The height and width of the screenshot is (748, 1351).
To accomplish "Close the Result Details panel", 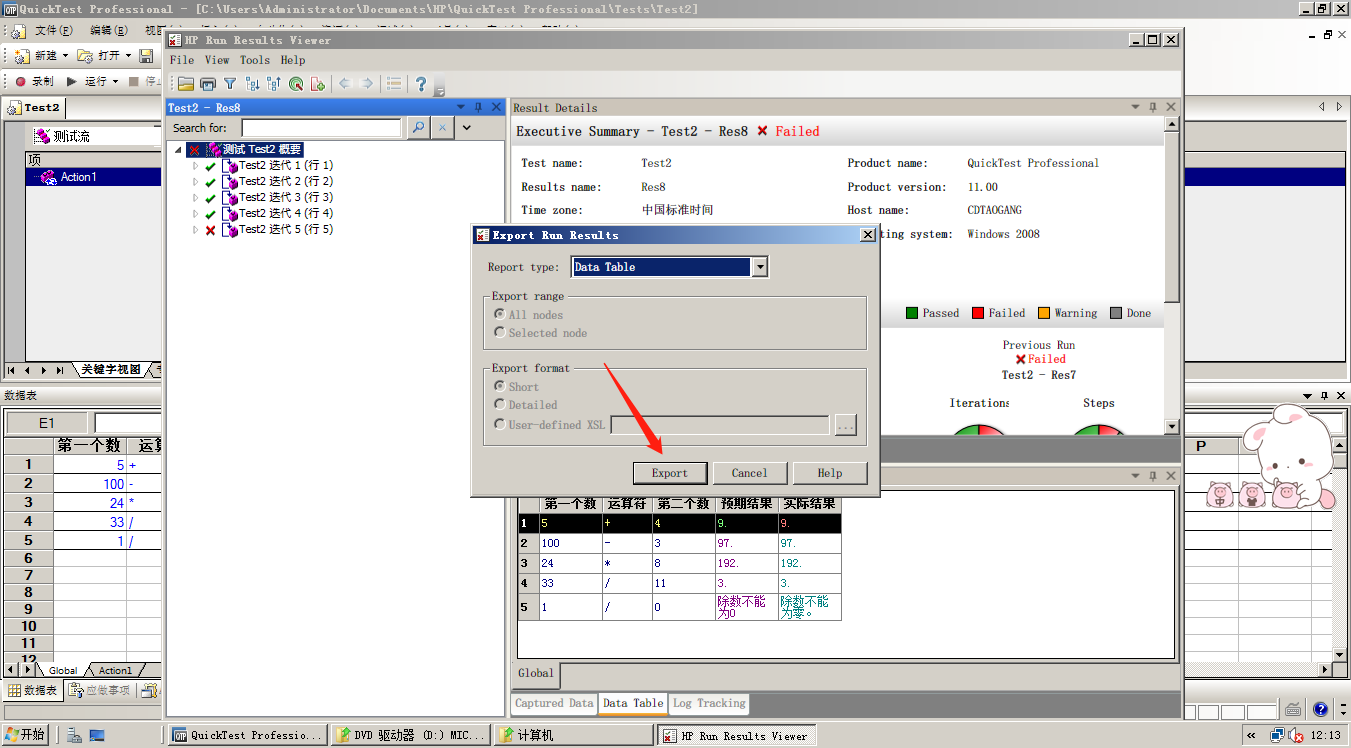I will (1171, 107).
